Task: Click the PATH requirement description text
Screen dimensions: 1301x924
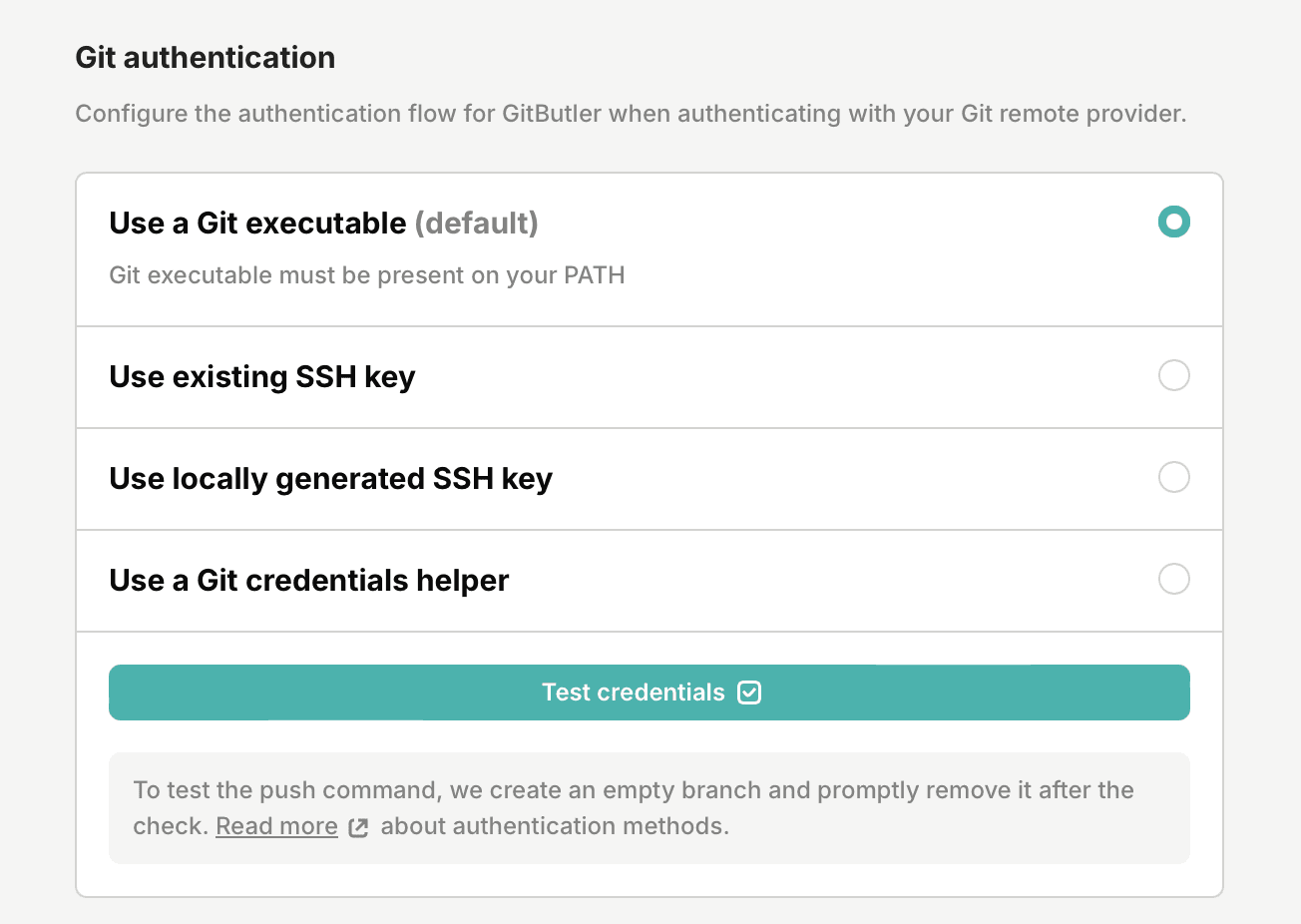Action: (367, 274)
